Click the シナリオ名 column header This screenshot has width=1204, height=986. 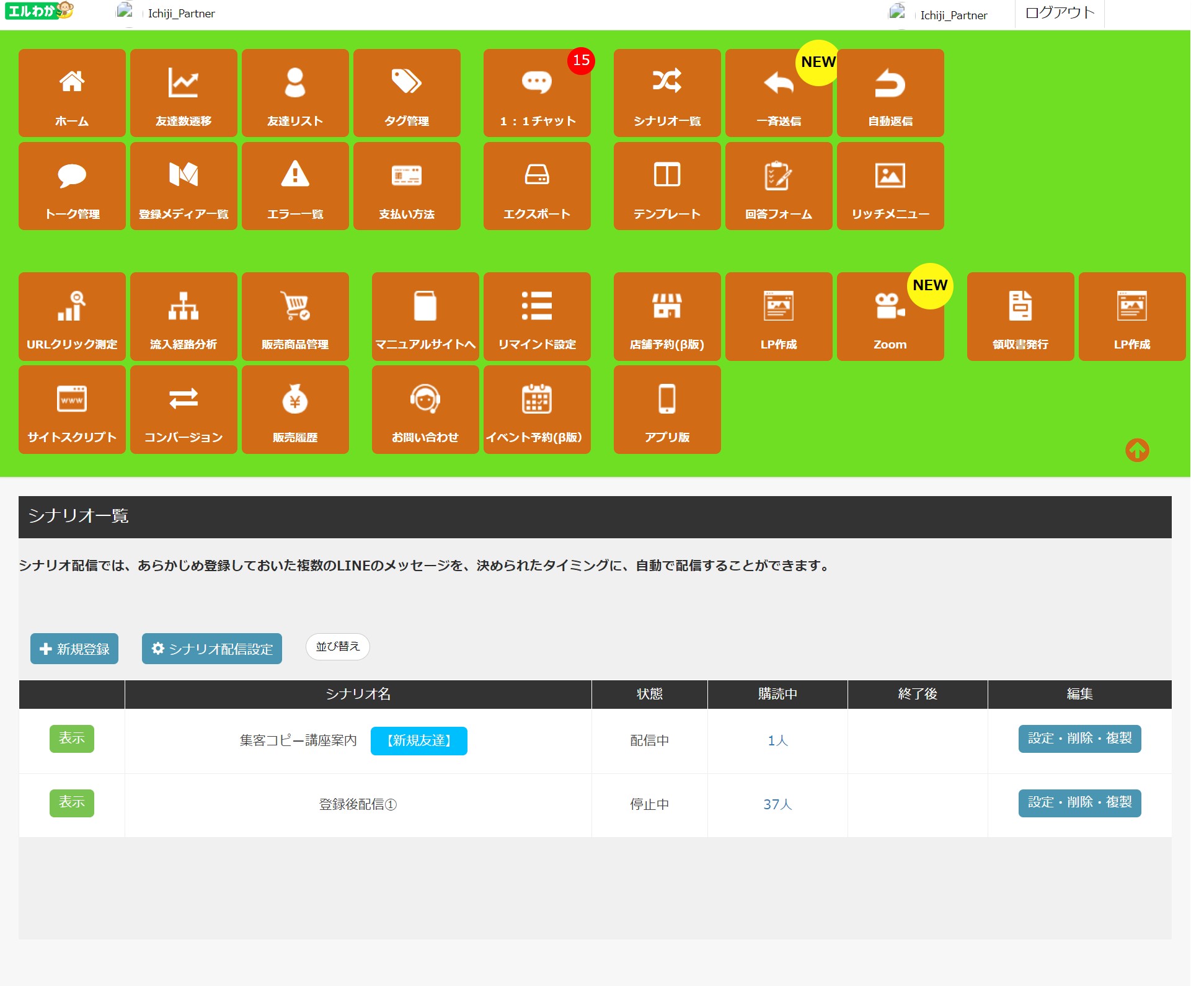(358, 694)
